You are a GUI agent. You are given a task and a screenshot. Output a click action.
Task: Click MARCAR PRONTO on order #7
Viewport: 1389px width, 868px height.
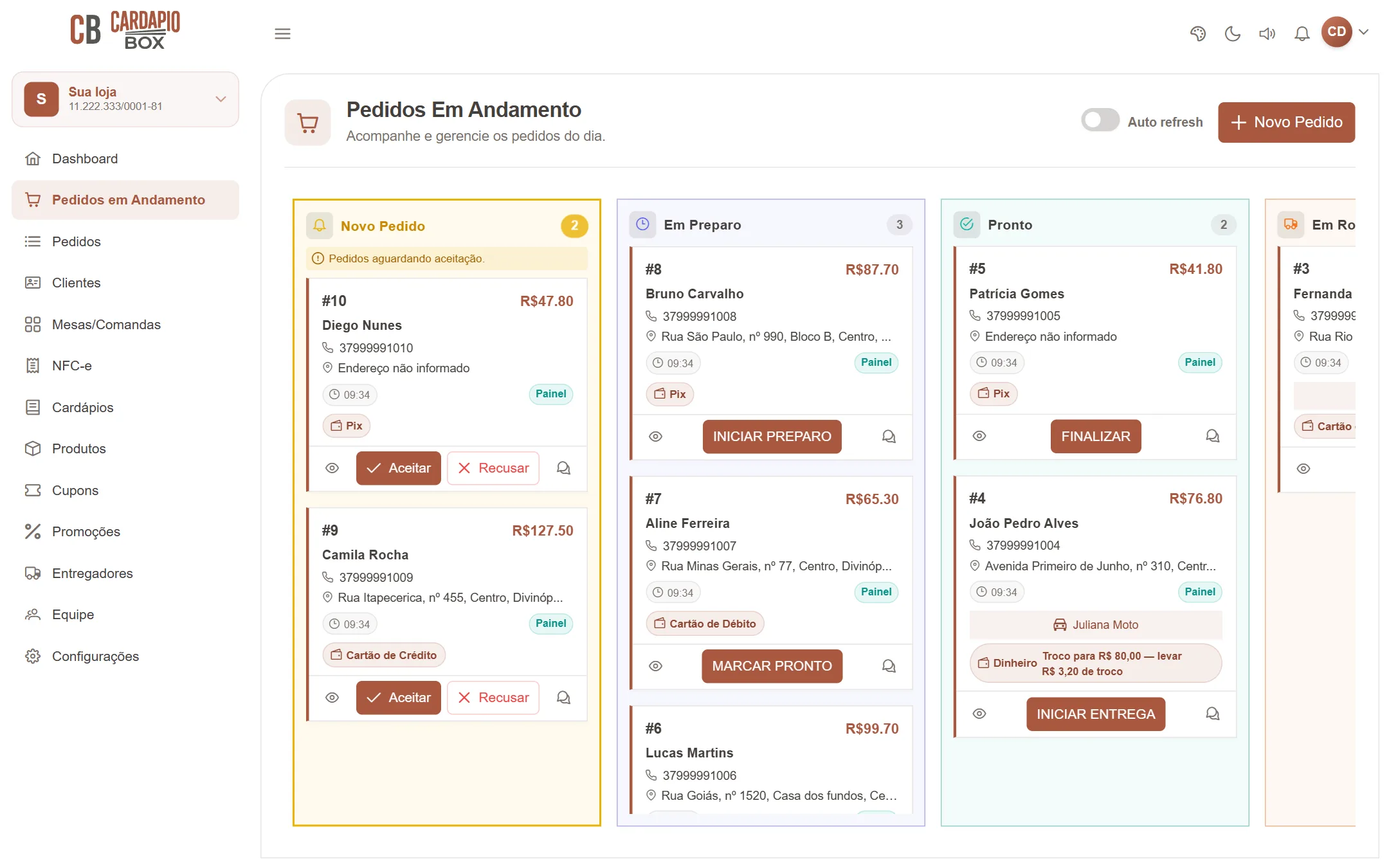772,666
